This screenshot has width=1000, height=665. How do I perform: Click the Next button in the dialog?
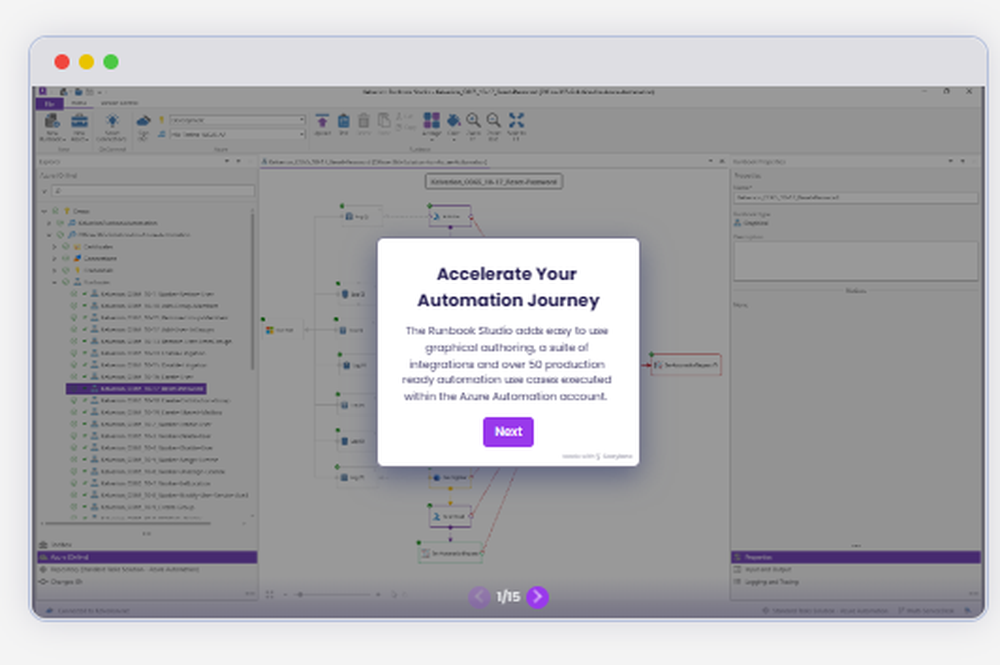(x=508, y=432)
